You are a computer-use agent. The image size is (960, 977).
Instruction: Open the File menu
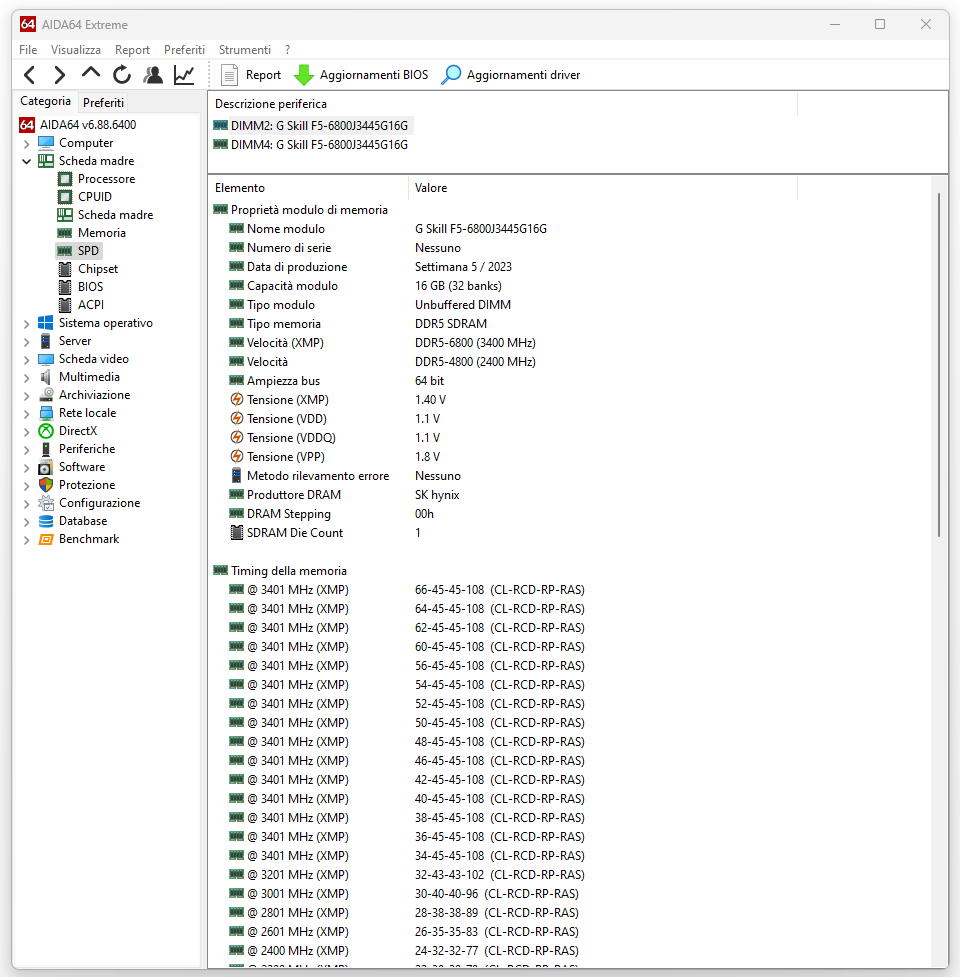[x=28, y=50]
